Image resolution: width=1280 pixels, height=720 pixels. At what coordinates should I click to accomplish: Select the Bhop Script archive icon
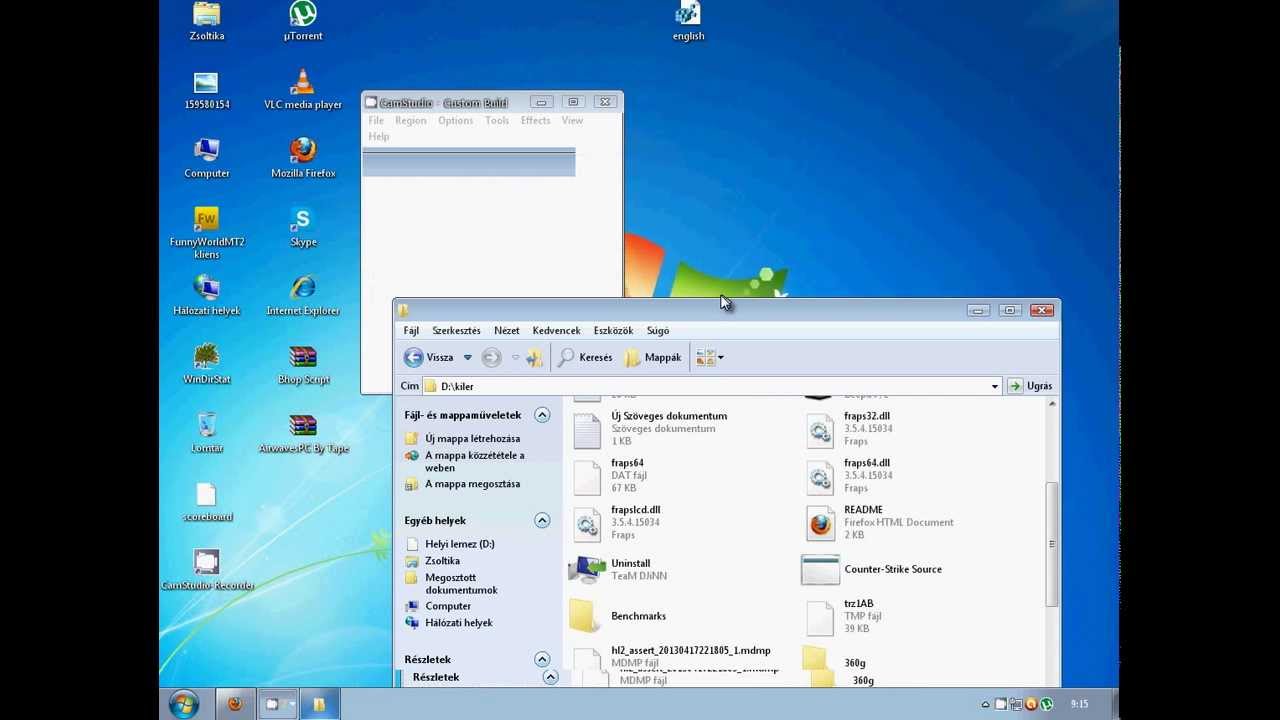point(303,357)
